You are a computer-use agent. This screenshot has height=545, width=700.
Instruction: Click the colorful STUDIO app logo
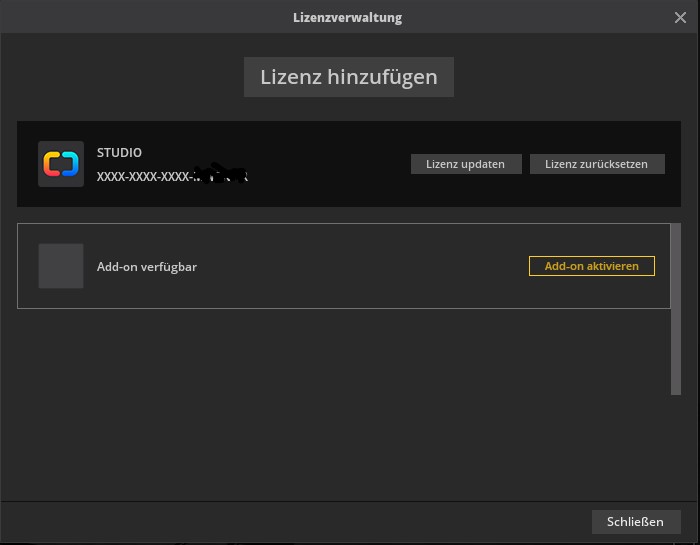pyautogui.click(x=60, y=164)
